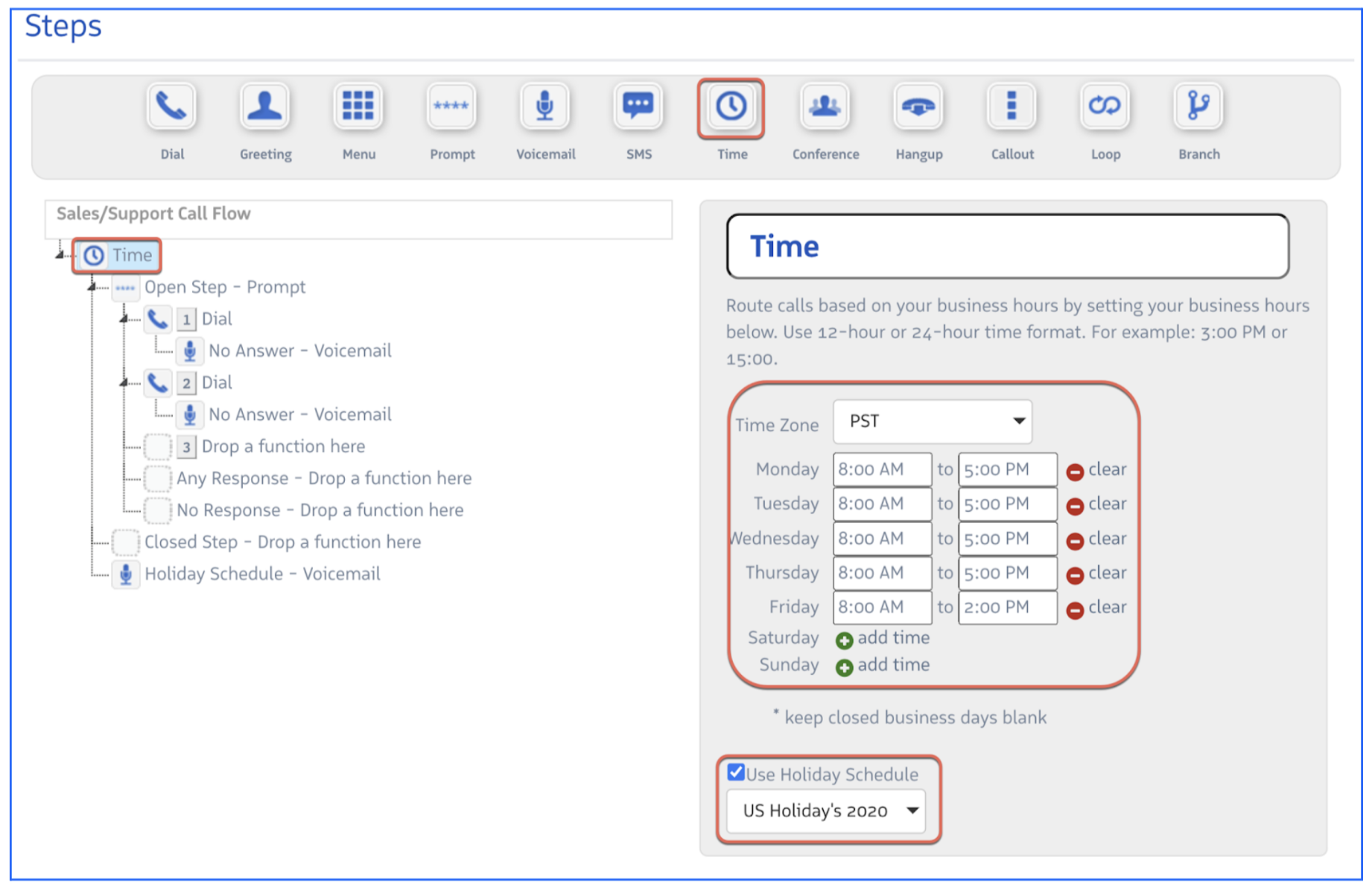The height and width of the screenshot is (894, 1372).
Task: Pick the Conference step icon
Action: click(x=825, y=107)
